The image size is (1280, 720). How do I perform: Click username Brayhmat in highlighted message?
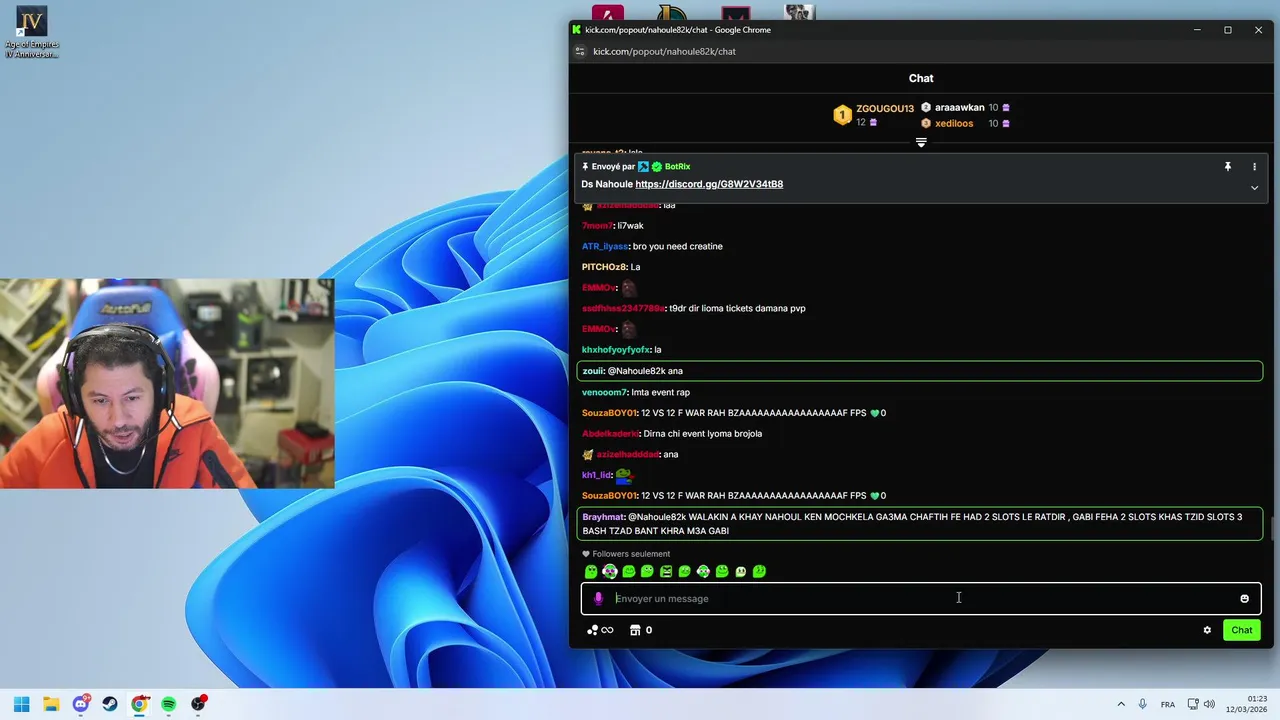pyautogui.click(x=603, y=517)
